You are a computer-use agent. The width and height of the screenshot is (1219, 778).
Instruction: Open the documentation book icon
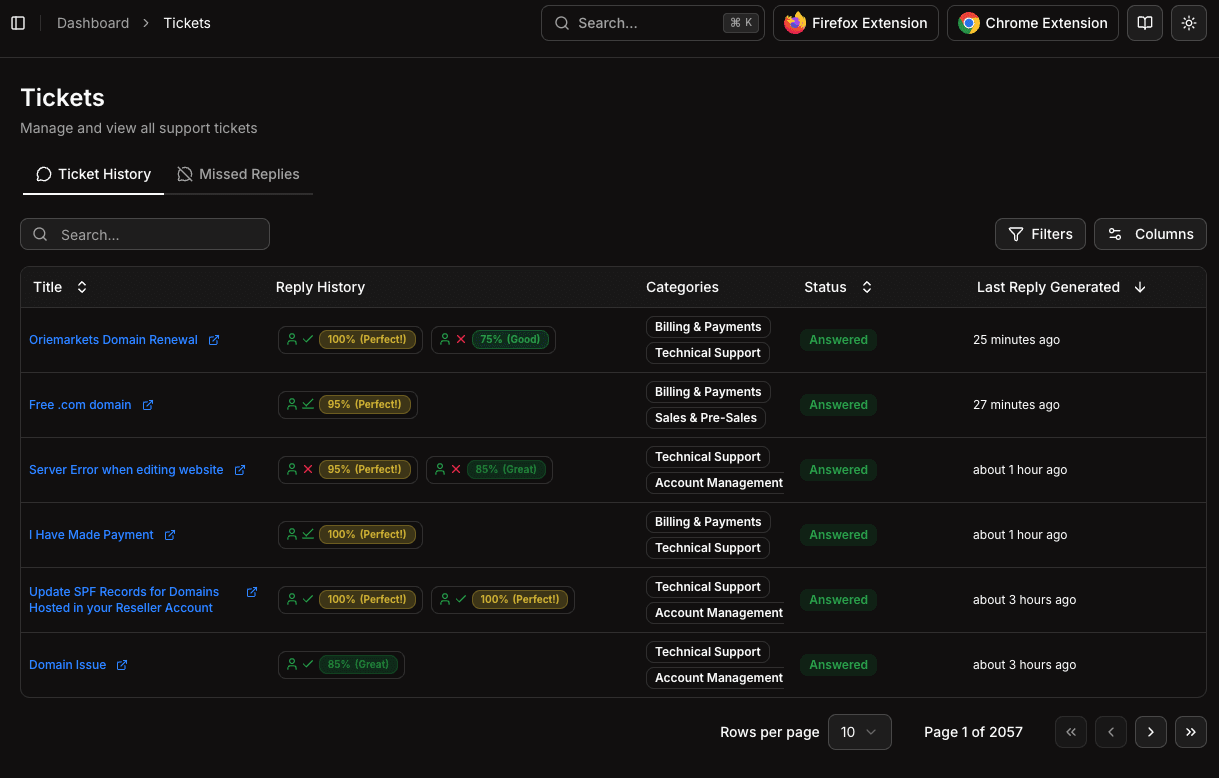point(1145,23)
